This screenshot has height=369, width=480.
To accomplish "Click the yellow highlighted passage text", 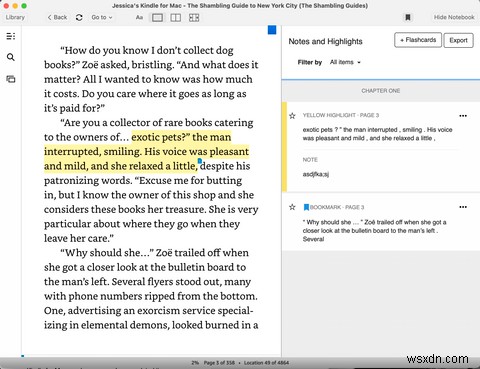I will [x=147, y=152].
